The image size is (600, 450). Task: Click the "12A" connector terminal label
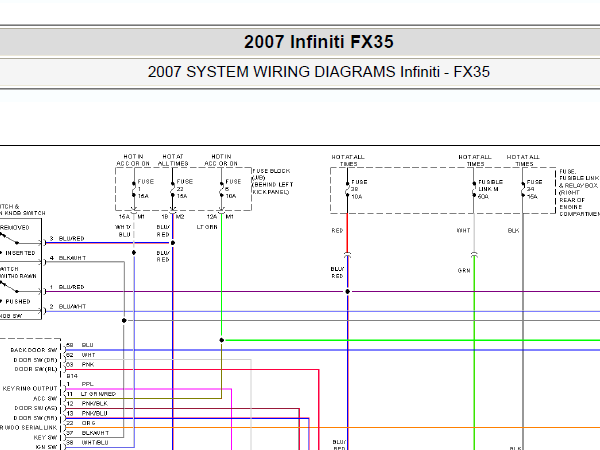(212, 217)
